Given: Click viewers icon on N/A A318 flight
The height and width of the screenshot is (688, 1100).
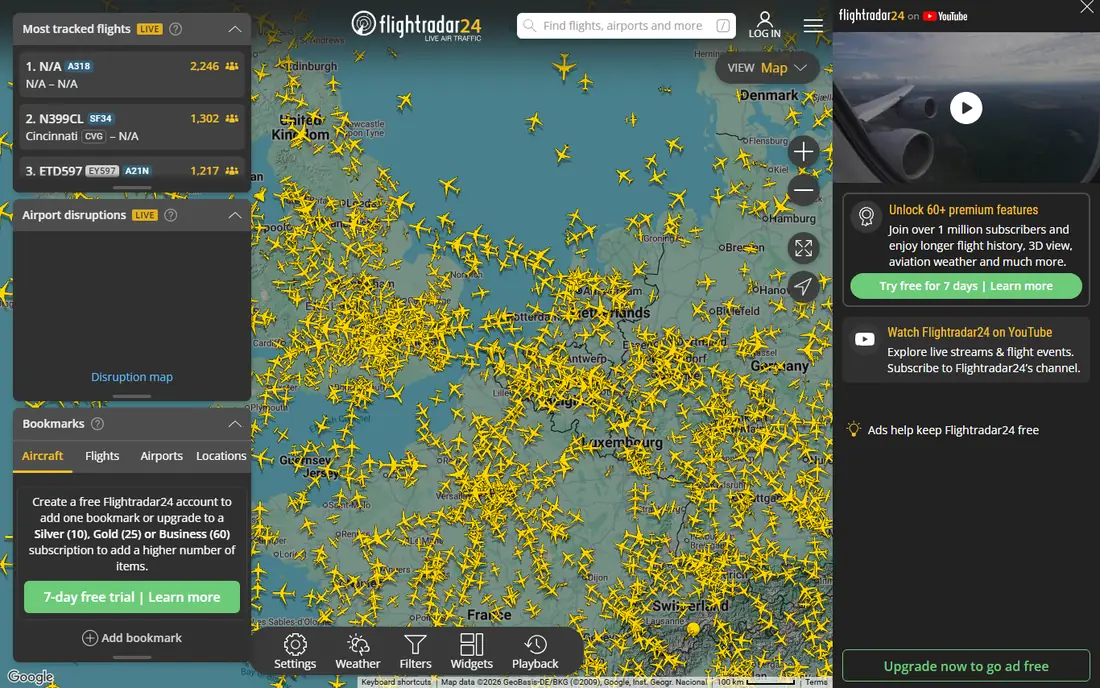Looking at the screenshot, I should pyautogui.click(x=232, y=66).
